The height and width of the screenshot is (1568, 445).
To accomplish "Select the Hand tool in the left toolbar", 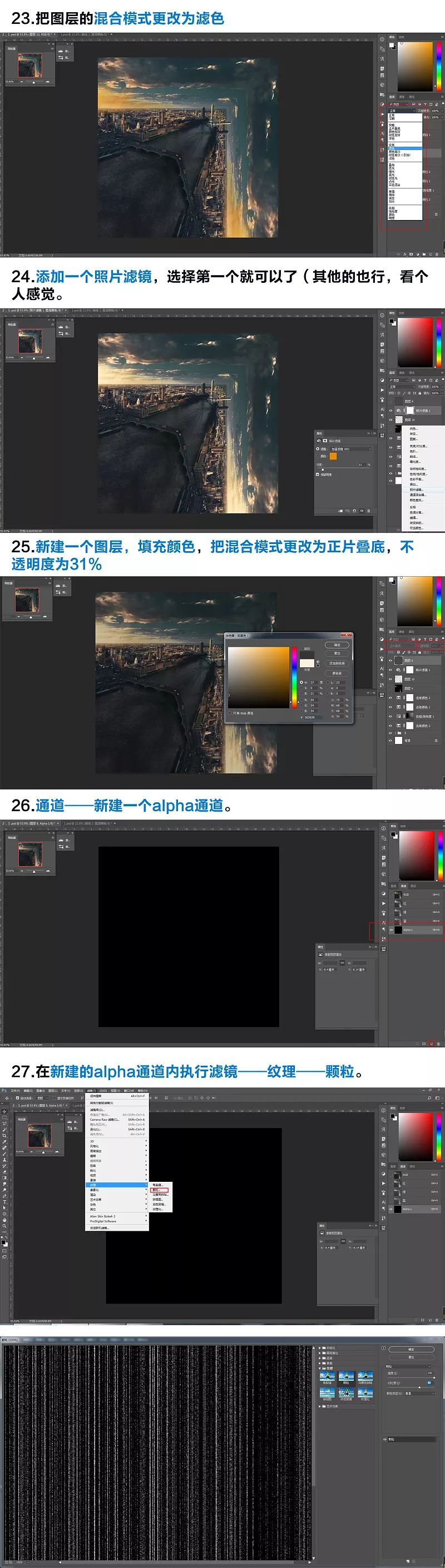I will pyautogui.click(x=4, y=1219).
